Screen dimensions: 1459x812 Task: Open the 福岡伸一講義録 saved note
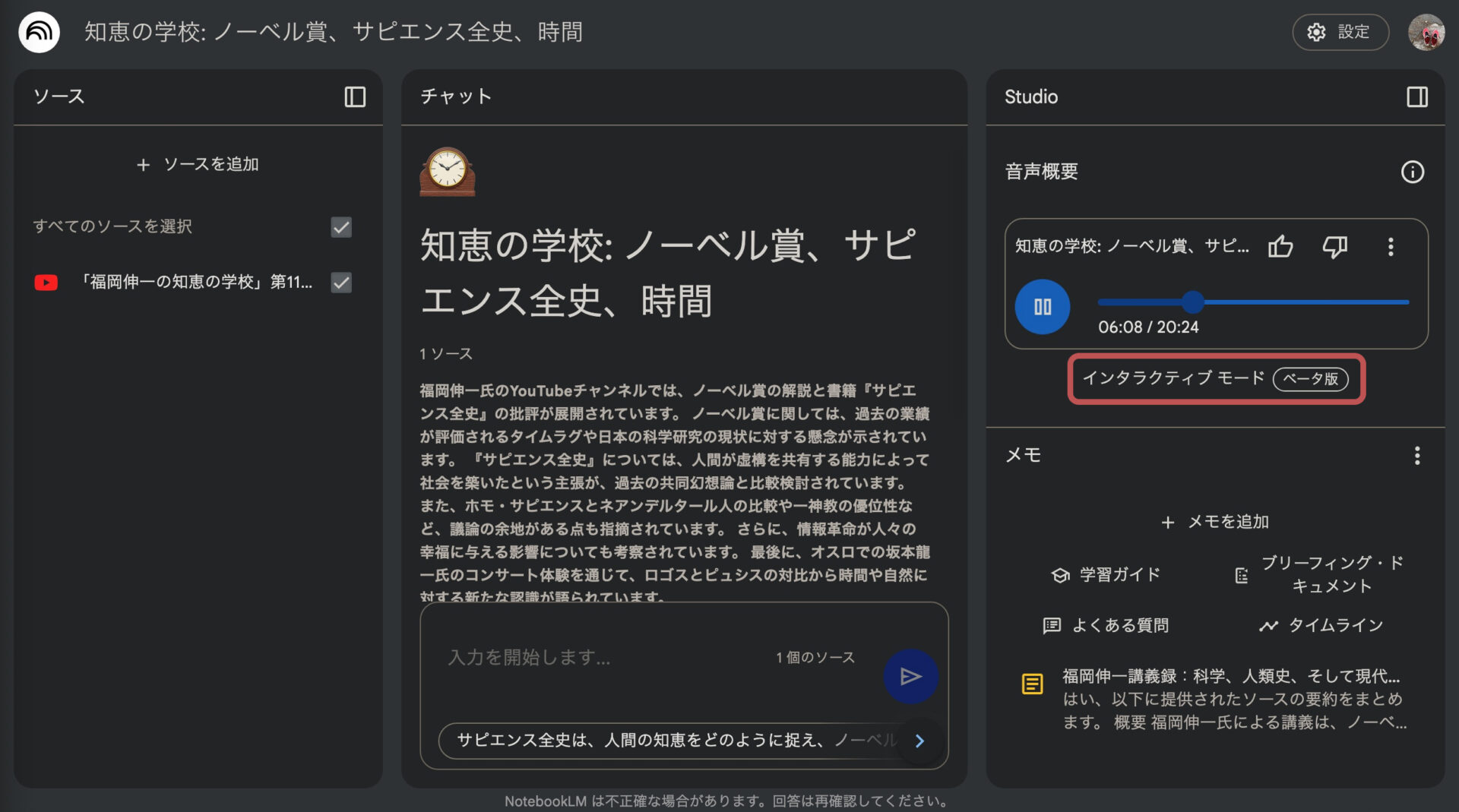1216,699
